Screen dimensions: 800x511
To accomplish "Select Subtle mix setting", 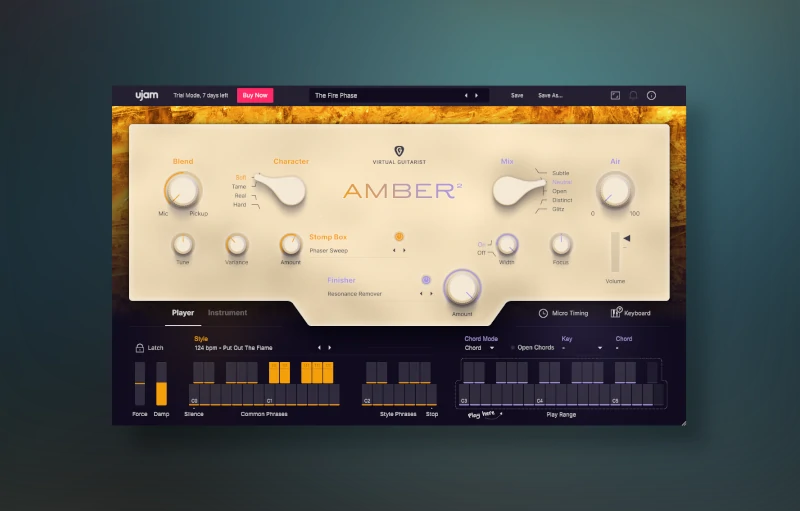I will pyautogui.click(x=561, y=173).
